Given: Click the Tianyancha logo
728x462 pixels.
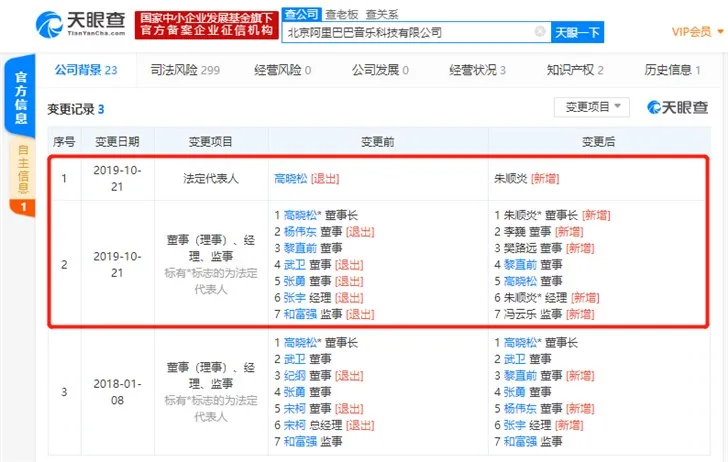Looking at the screenshot, I should point(81,24).
